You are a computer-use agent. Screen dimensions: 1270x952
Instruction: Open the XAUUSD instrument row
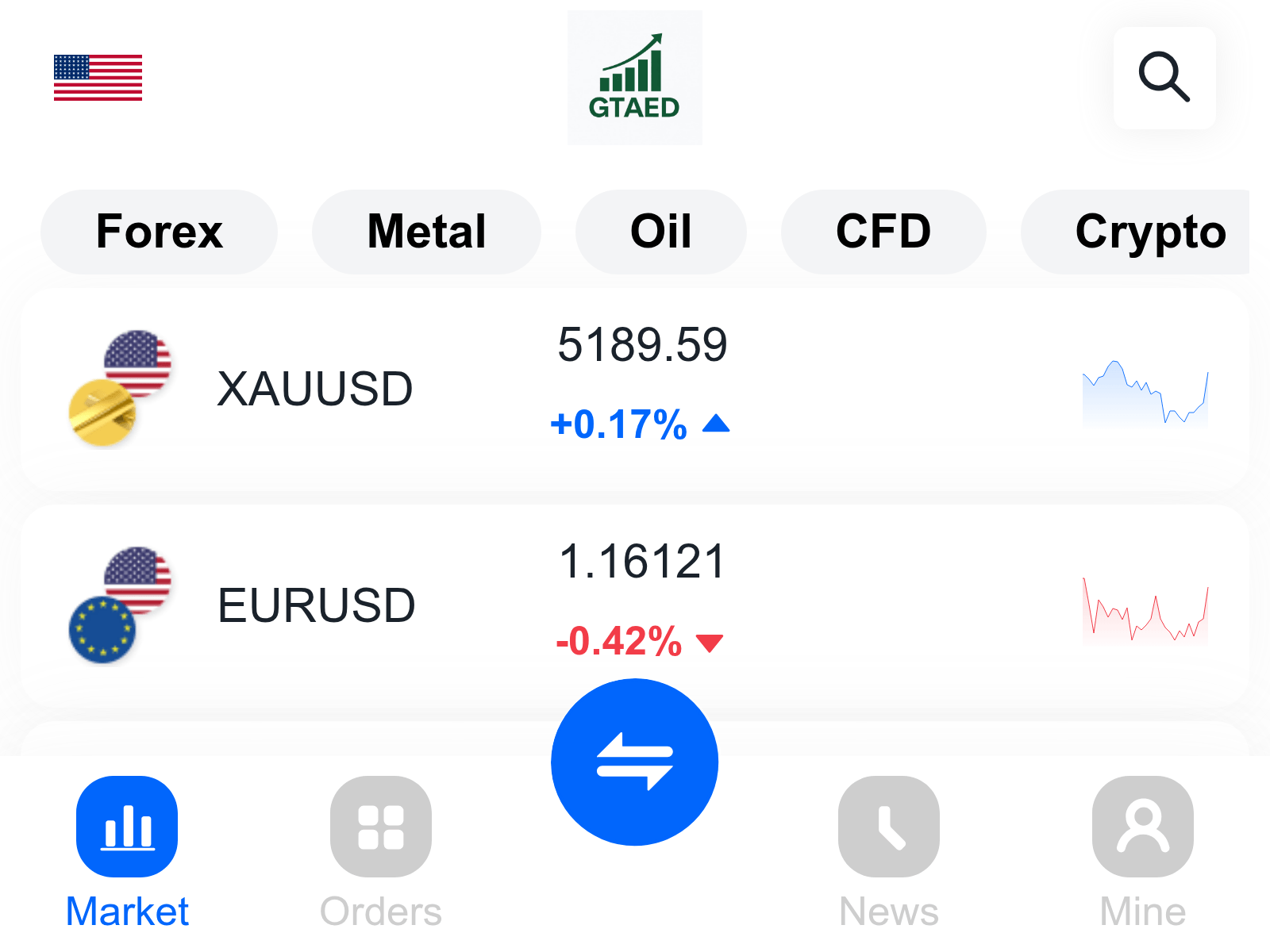pos(635,389)
